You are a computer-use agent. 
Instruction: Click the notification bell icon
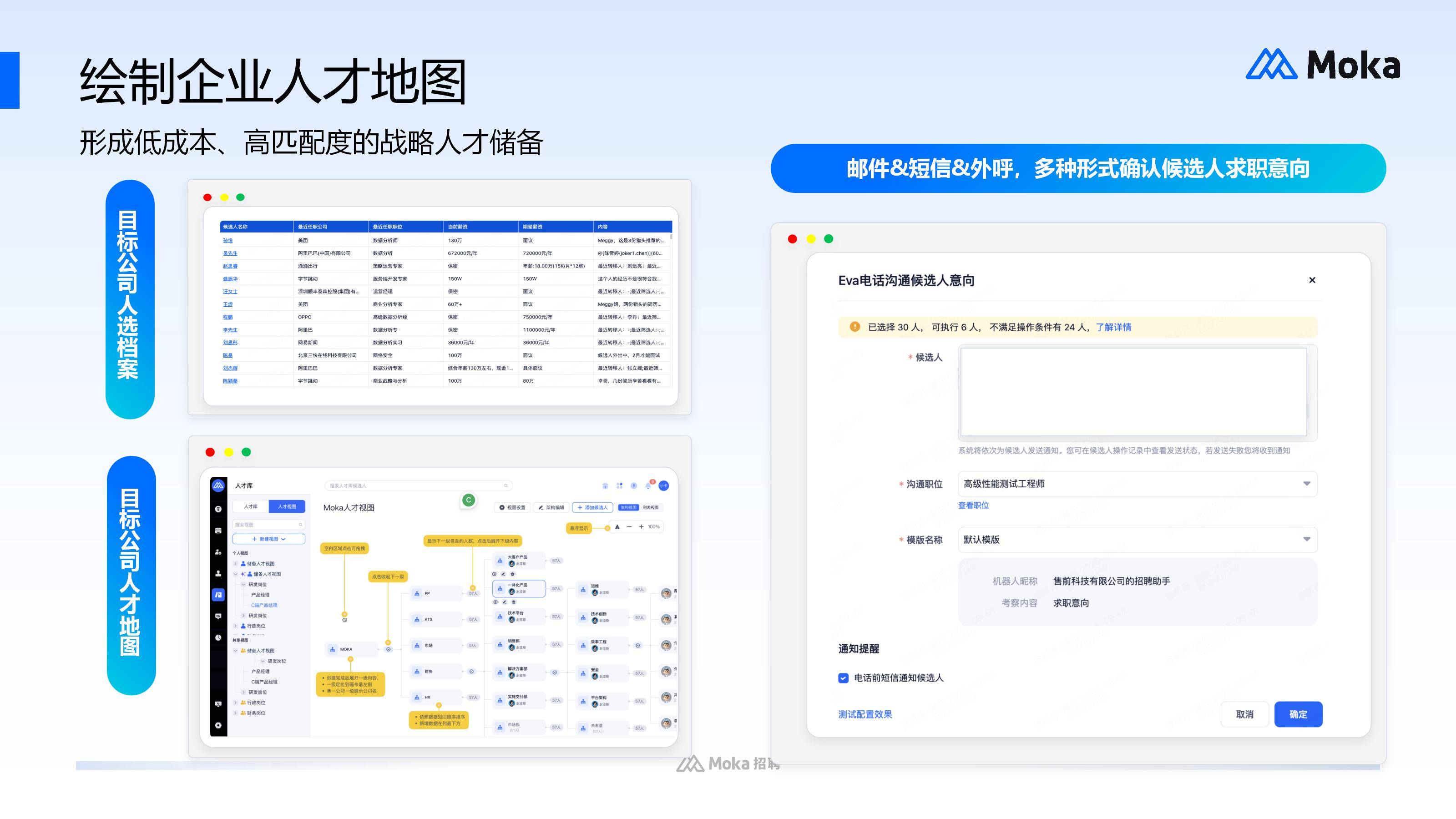[648, 486]
